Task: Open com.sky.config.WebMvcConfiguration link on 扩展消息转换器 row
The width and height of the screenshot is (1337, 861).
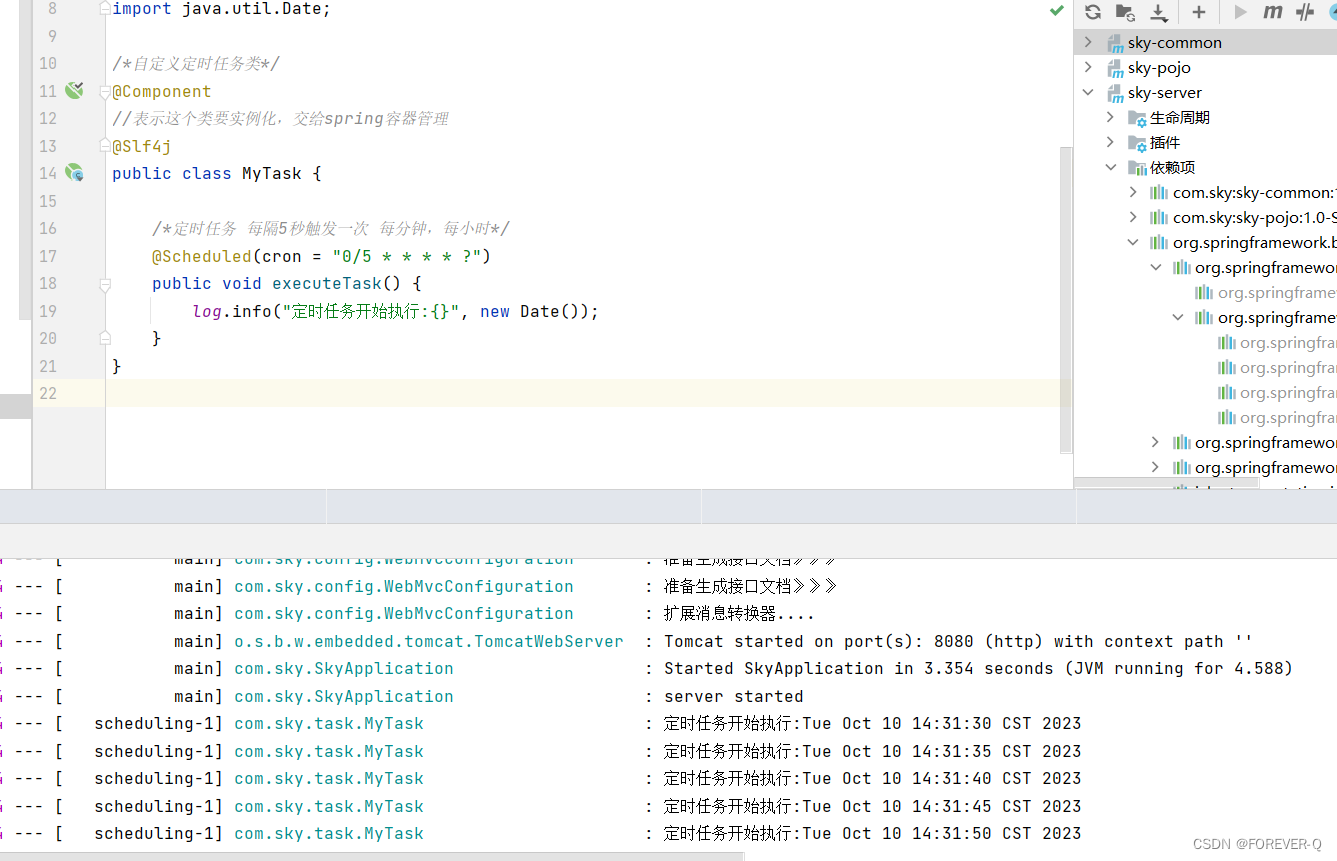Action: click(x=404, y=613)
